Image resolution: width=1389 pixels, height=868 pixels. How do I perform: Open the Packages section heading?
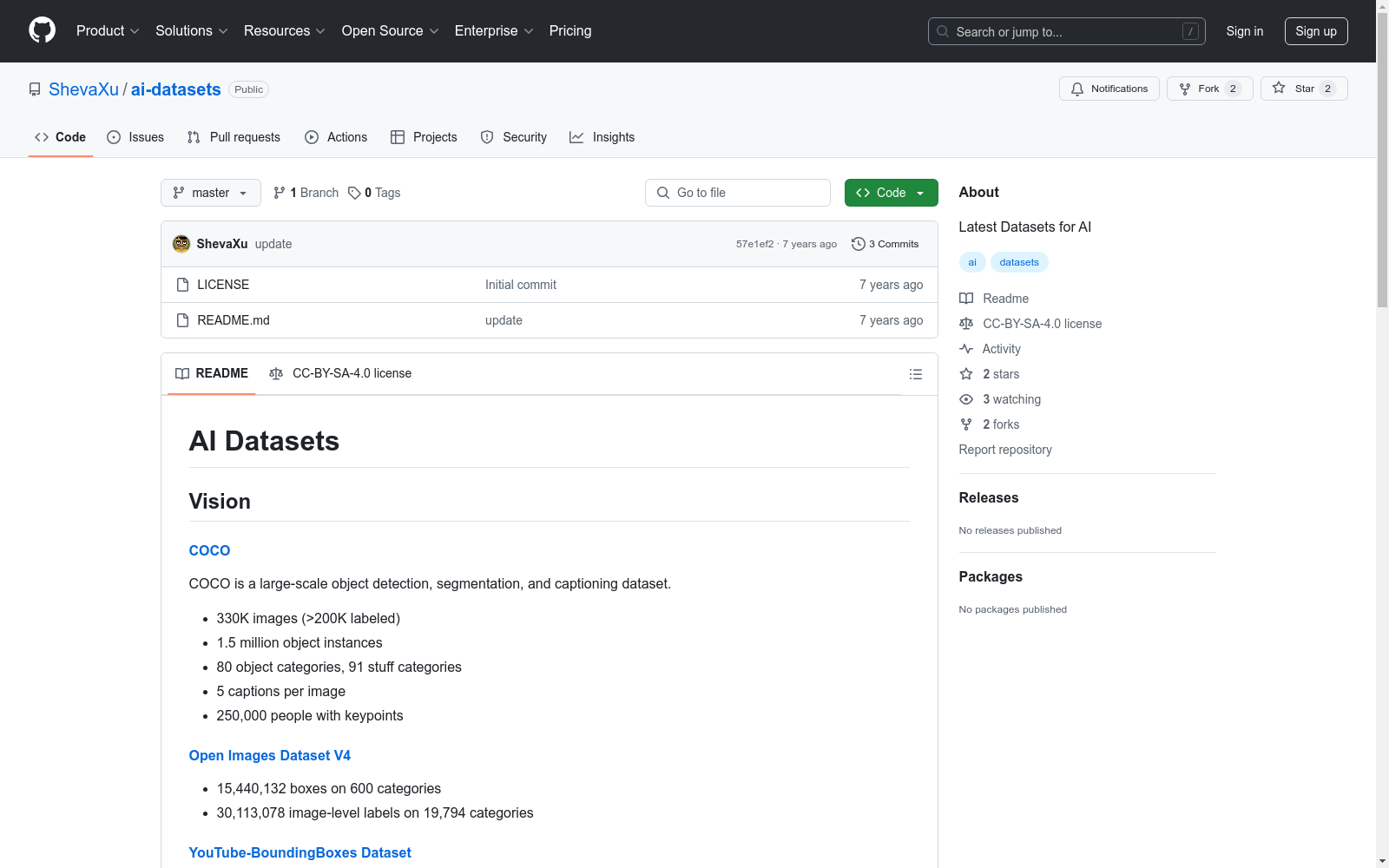point(991,576)
